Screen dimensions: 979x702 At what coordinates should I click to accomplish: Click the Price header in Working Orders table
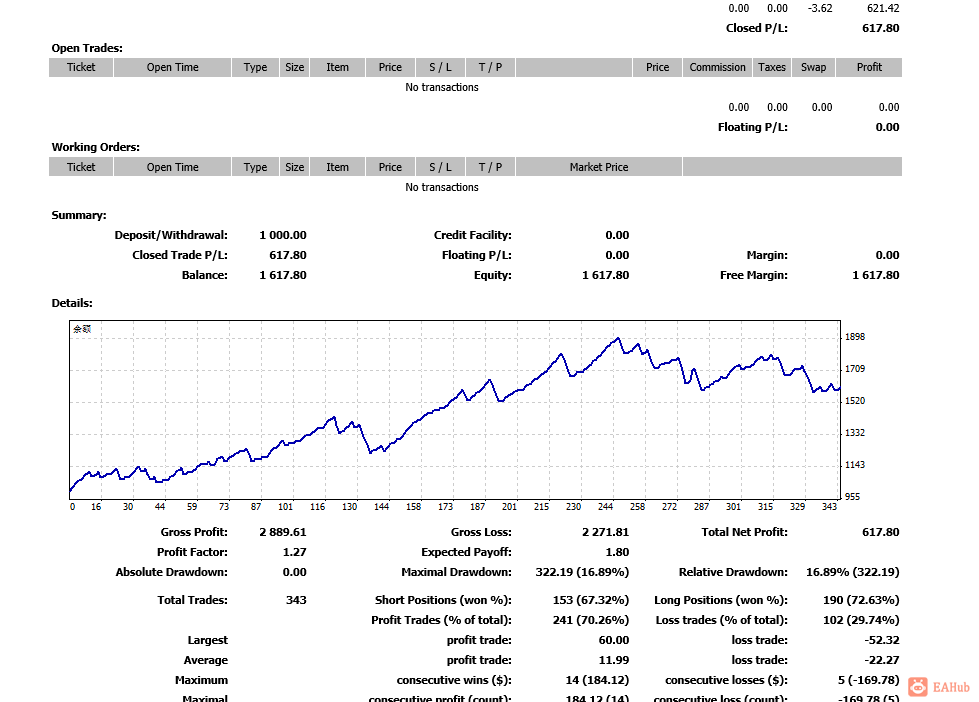click(x=390, y=167)
